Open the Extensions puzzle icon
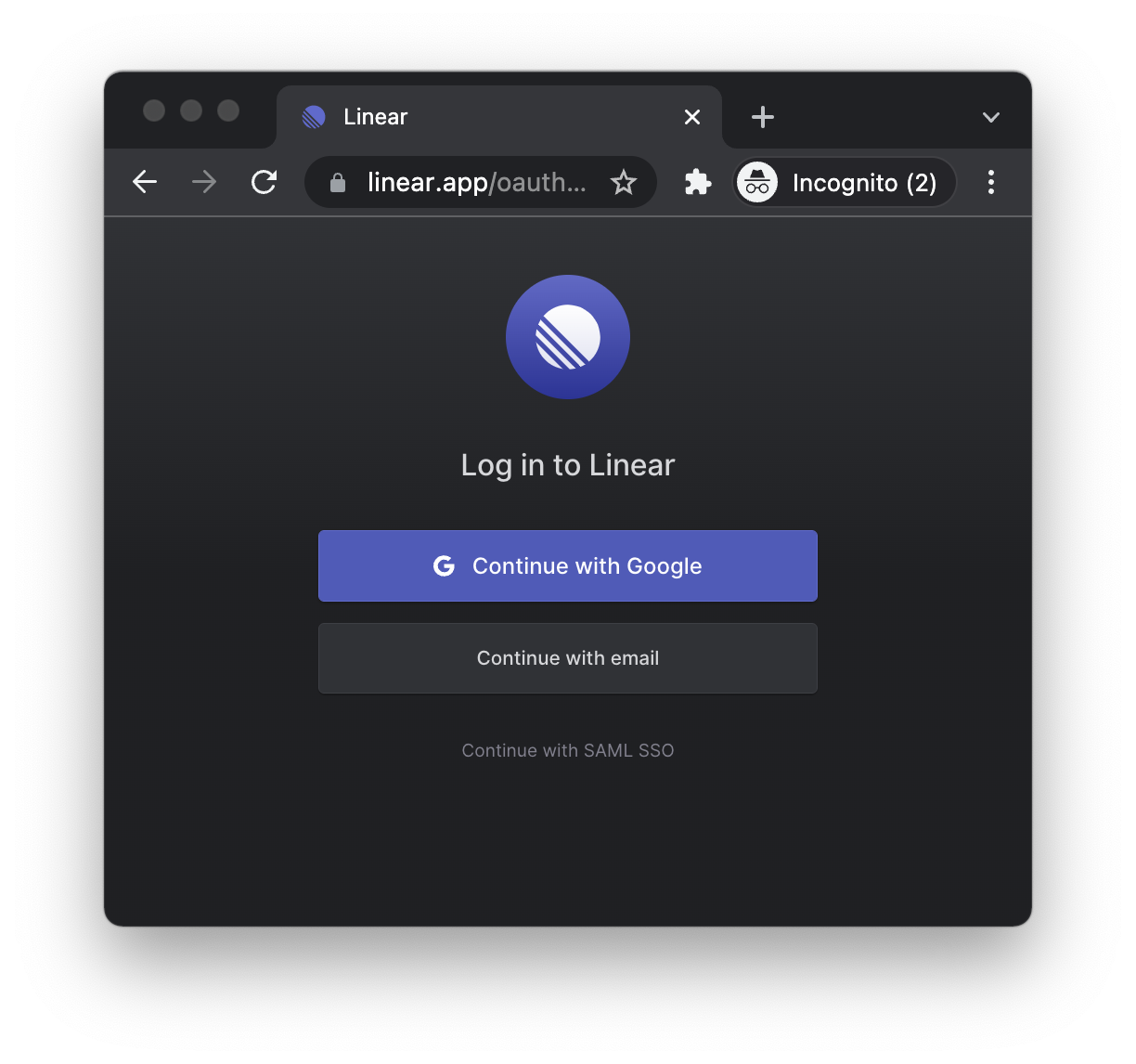1136x1064 pixels. click(x=698, y=182)
